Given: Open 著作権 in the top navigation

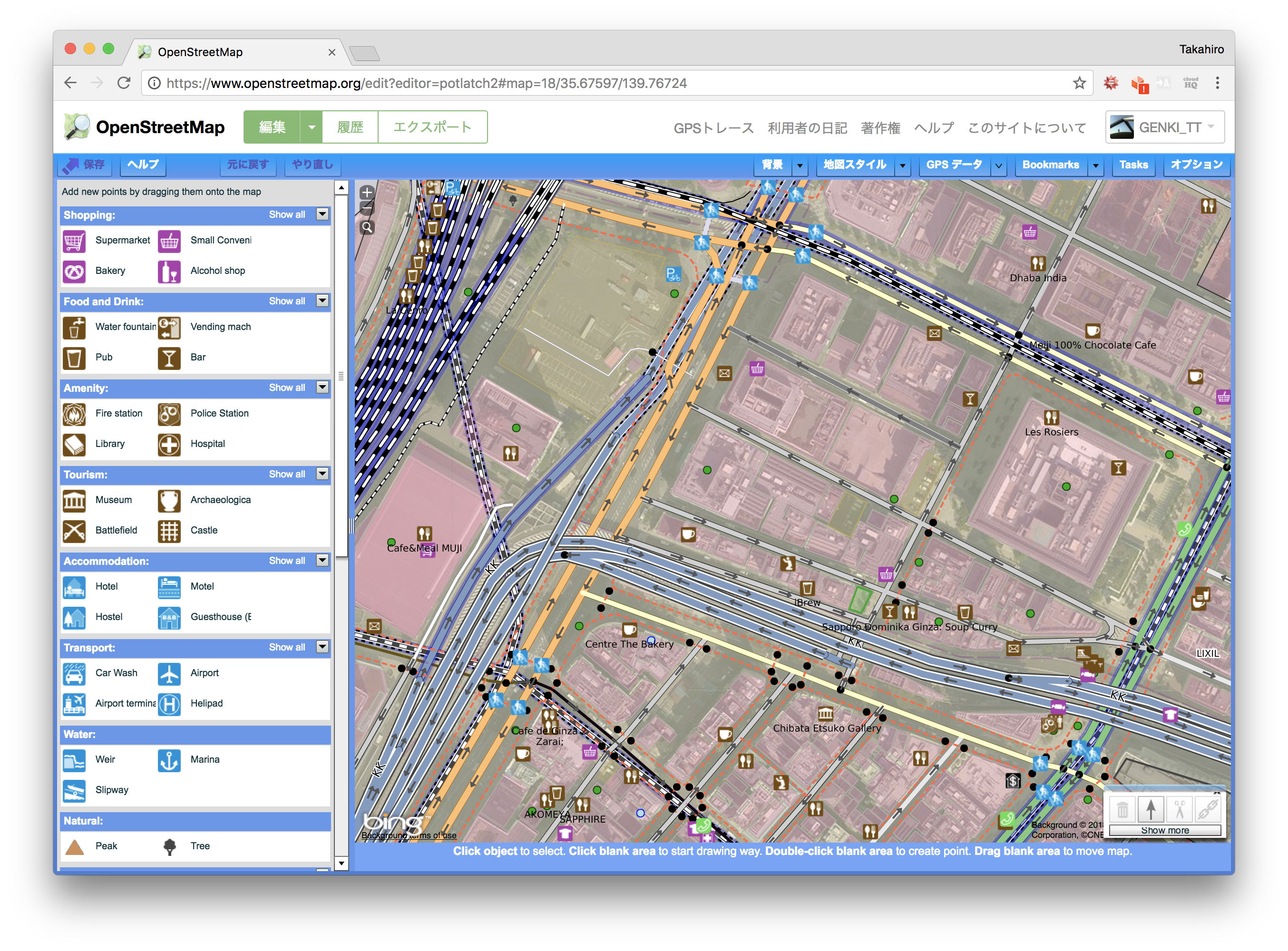Looking at the screenshot, I should click(x=880, y=128).
